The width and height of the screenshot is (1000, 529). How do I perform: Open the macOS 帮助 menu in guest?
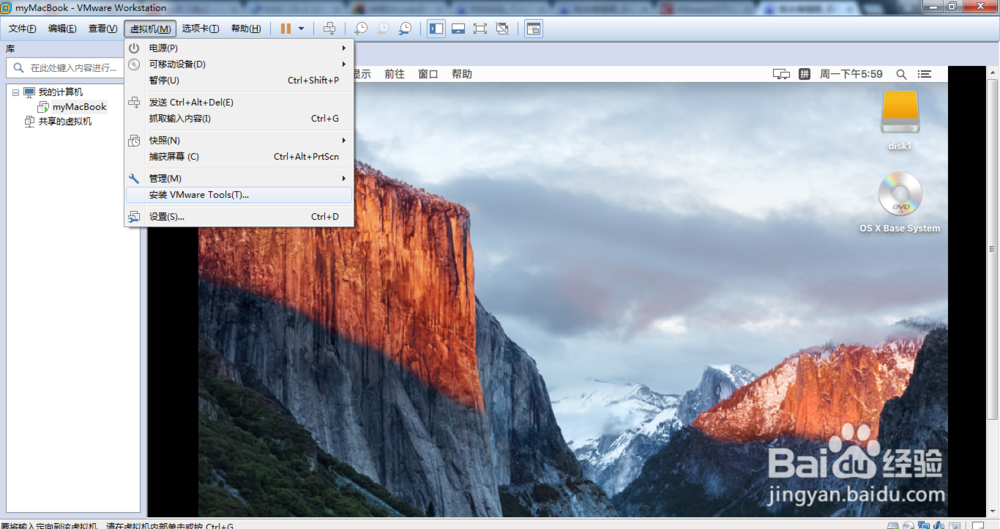(462, 74)
